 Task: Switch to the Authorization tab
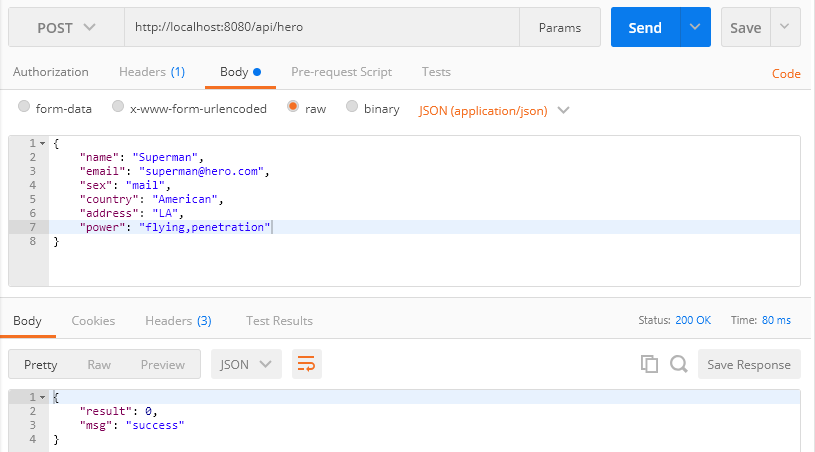50,72
